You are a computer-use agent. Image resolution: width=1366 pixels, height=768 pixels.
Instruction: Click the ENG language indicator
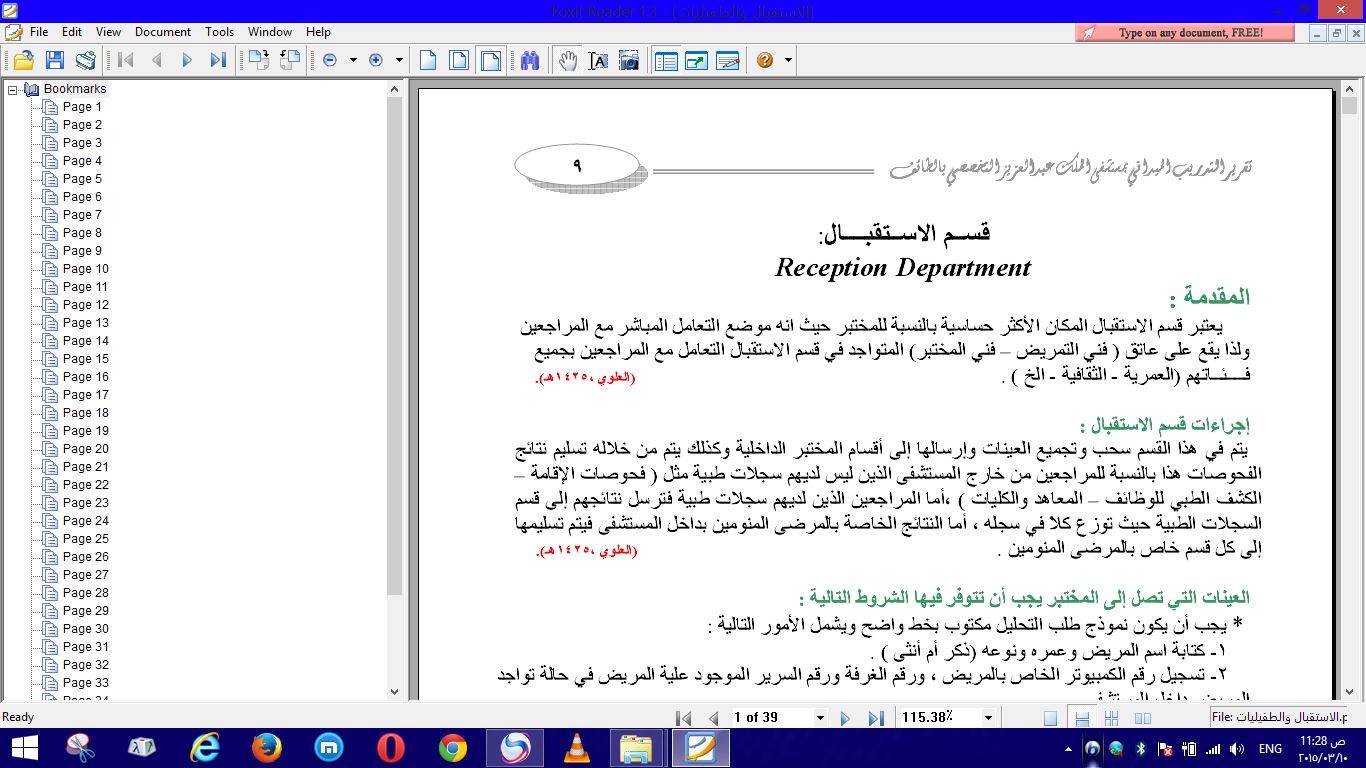pyautogui.click(x=1270, y=749)
